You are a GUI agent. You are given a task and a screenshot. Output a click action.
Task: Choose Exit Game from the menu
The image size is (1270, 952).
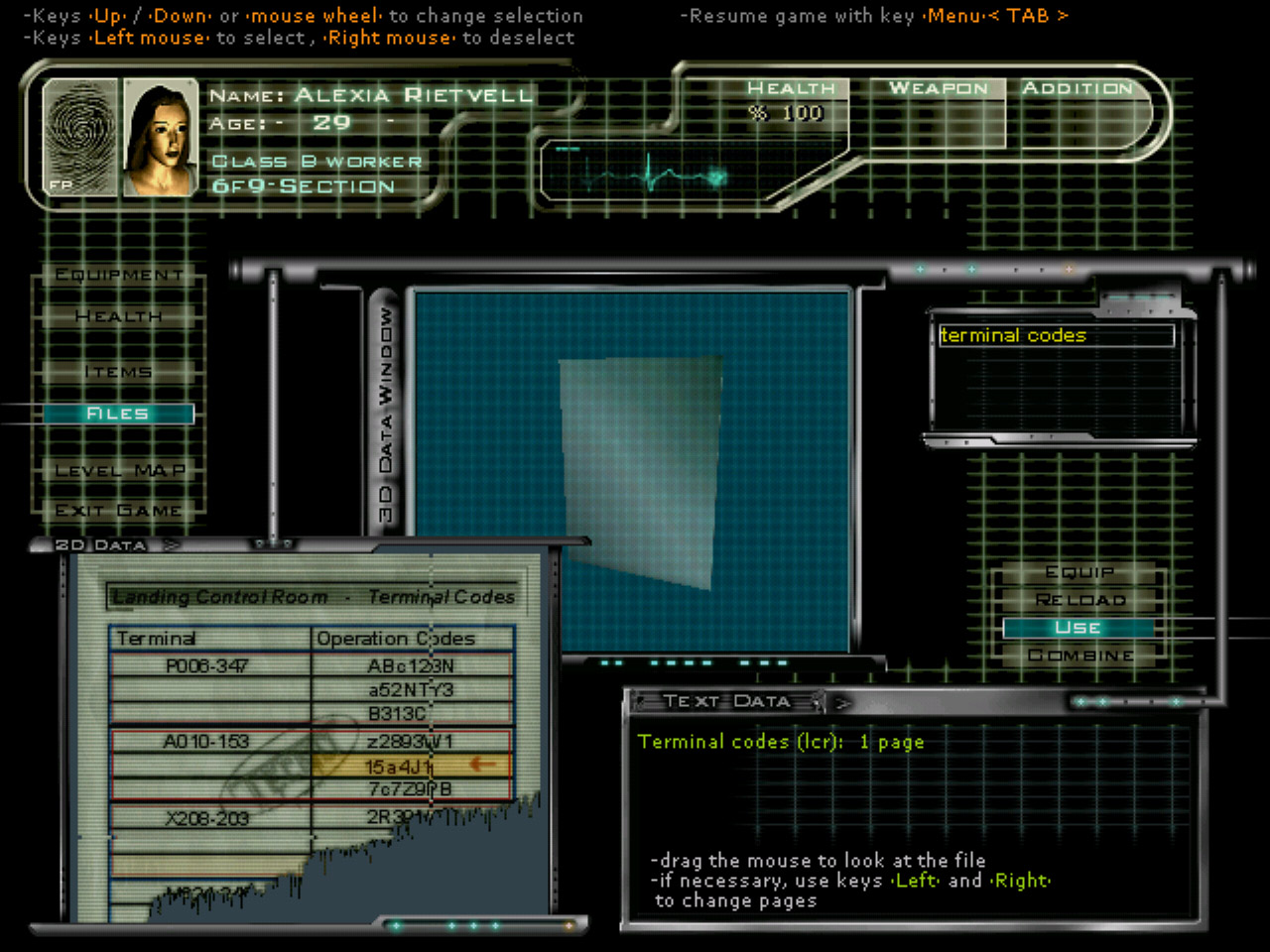119,510
